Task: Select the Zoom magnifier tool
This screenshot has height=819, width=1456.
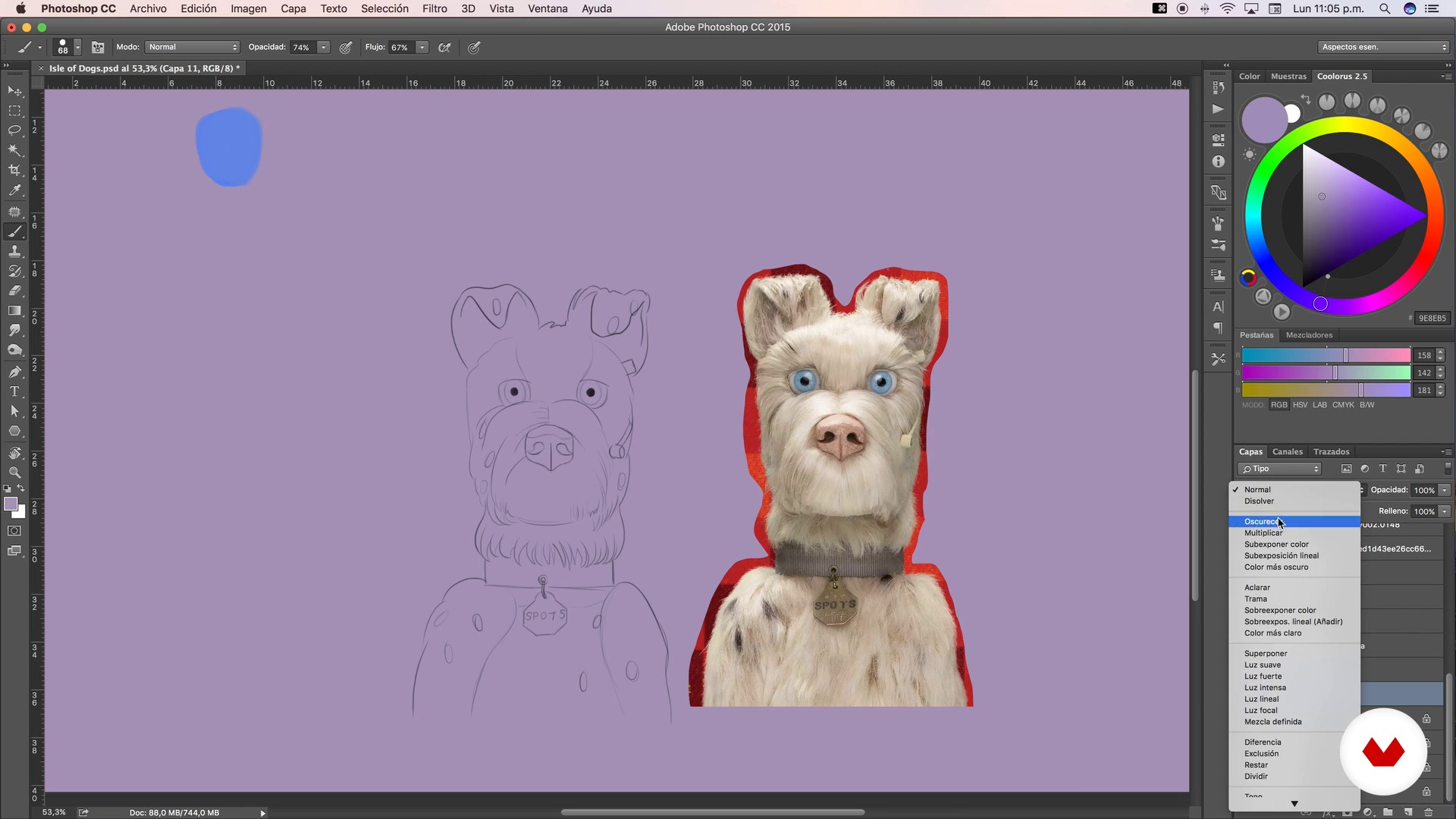Action: [14, 472]
